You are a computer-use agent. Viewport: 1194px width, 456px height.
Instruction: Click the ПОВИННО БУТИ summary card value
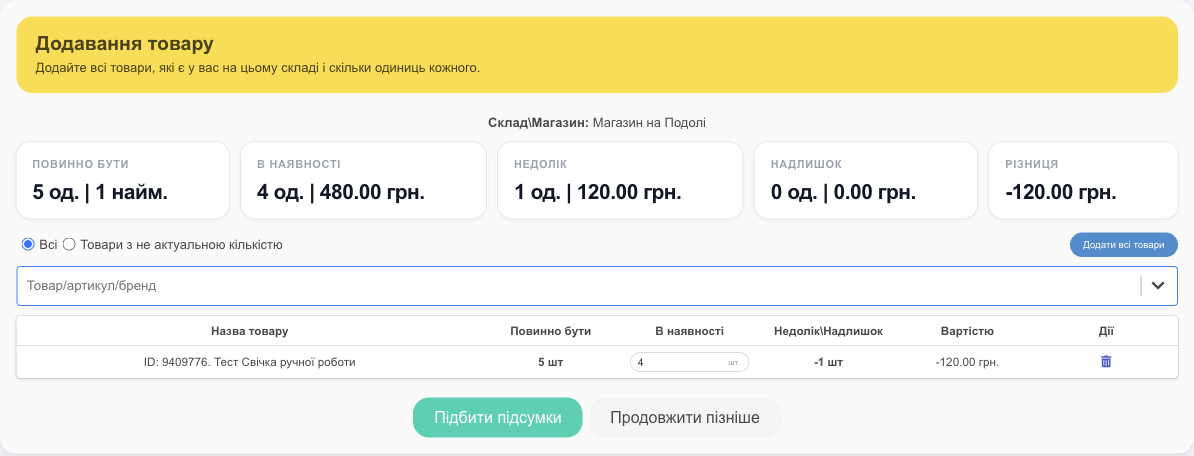100,192
